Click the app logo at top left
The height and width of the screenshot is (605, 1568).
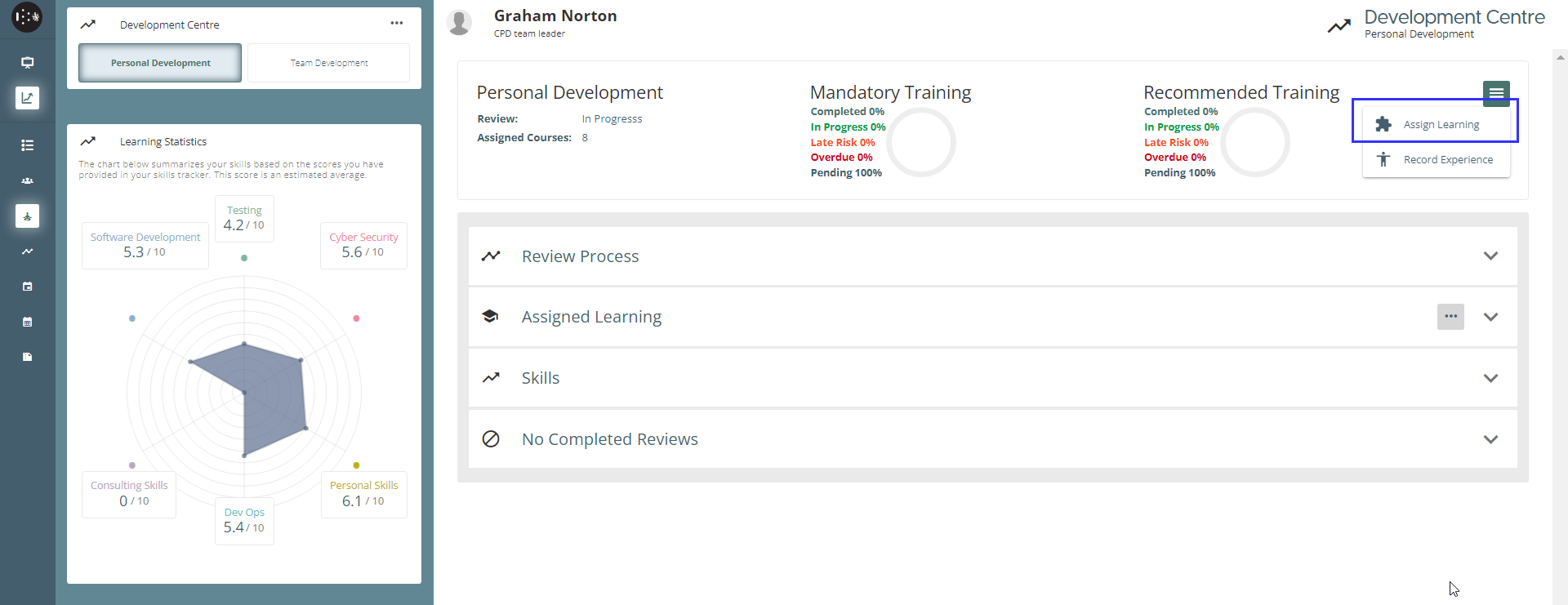tap(27, 17)
